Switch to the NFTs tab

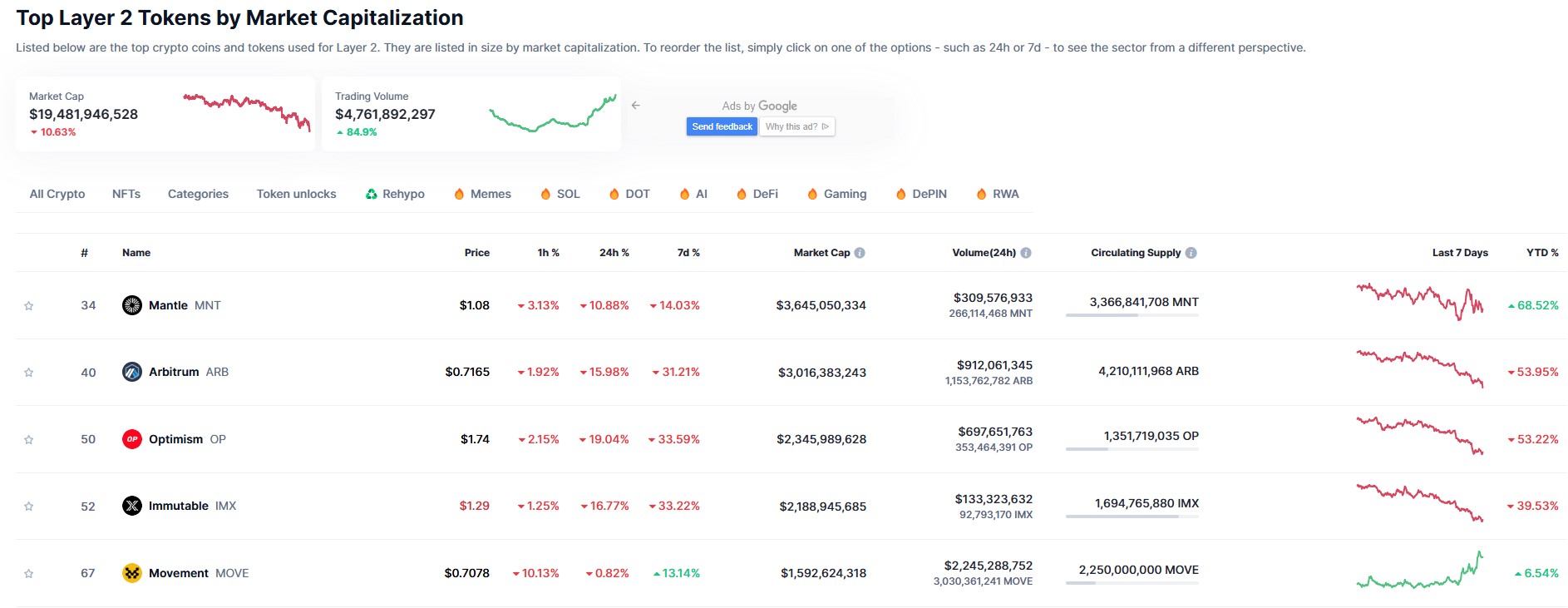(x=126, y=194)
